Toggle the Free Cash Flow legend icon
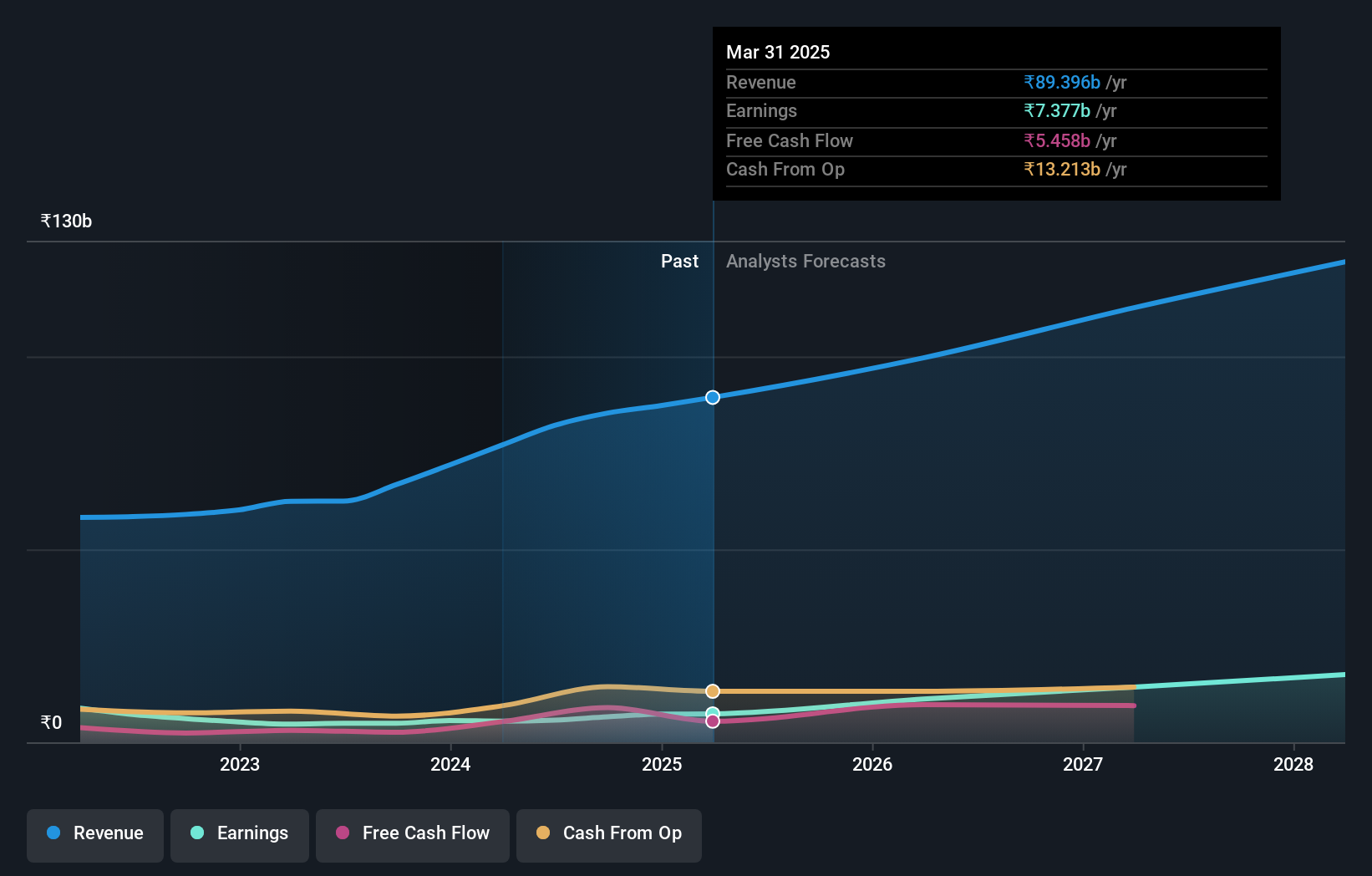Viewport: 1372px width, 876px height. 343,833
